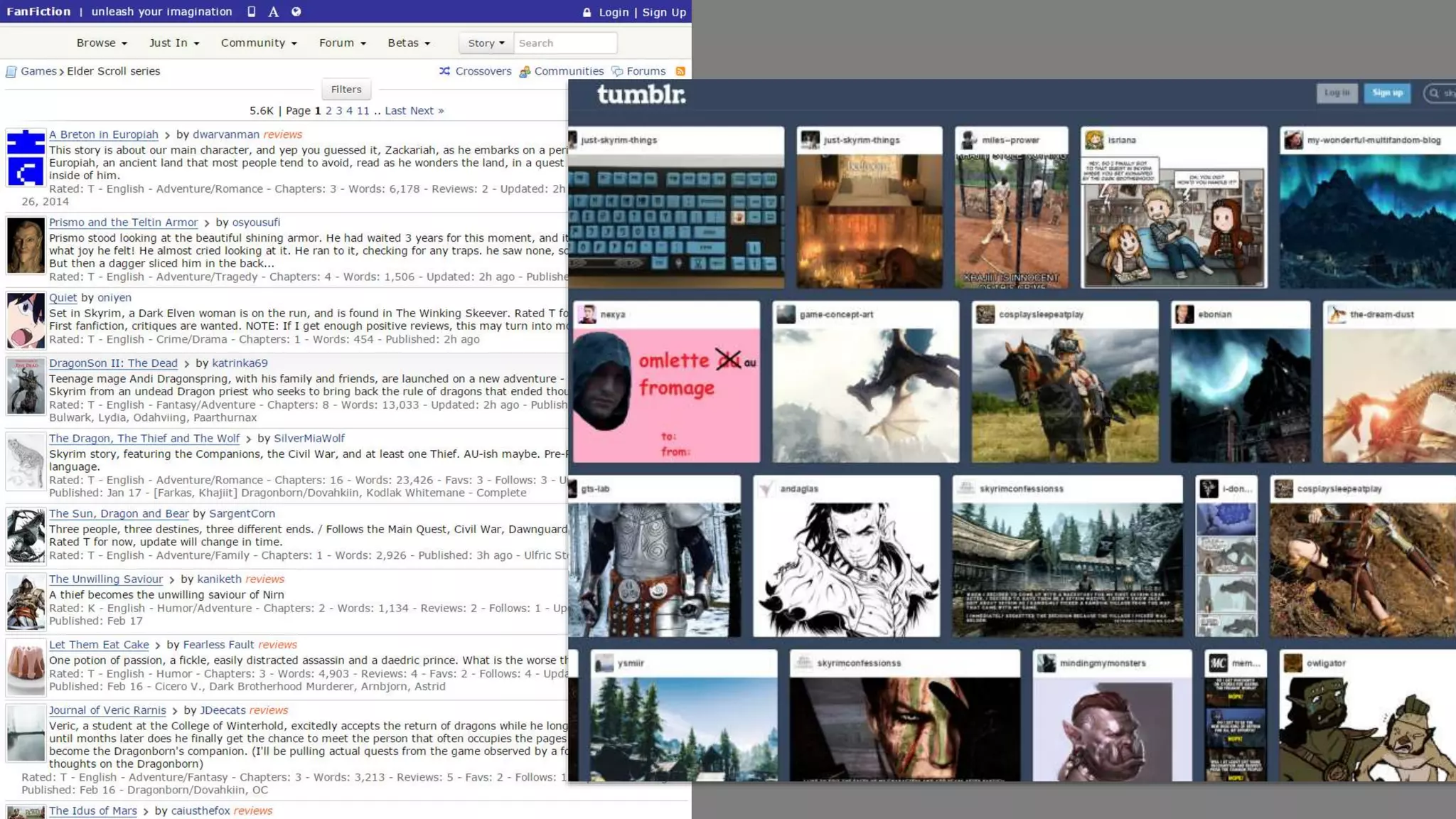
Task: Open the Browse dropdown menu
Action: click(x=102, y=43)
